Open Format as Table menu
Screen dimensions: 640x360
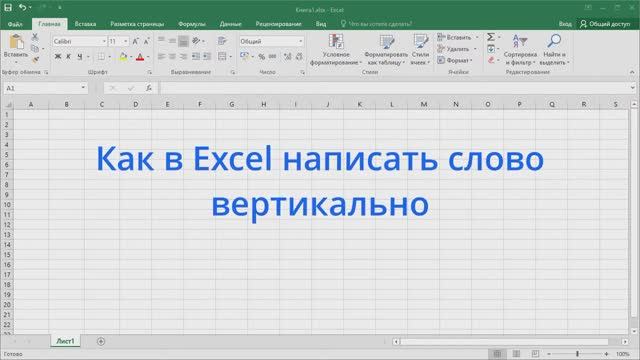(x=385, y=50)
